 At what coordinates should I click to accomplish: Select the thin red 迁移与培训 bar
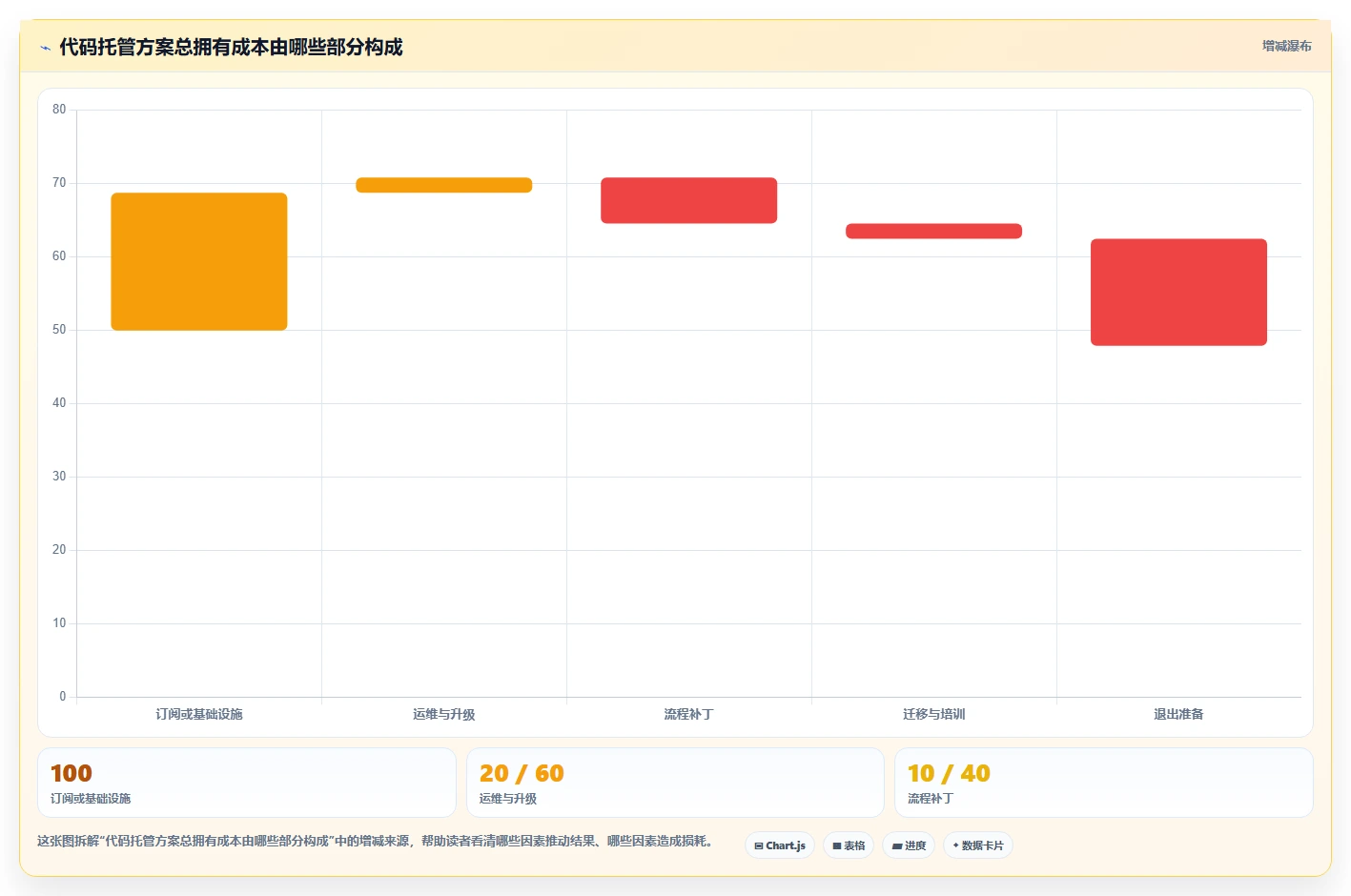[934, 231]
